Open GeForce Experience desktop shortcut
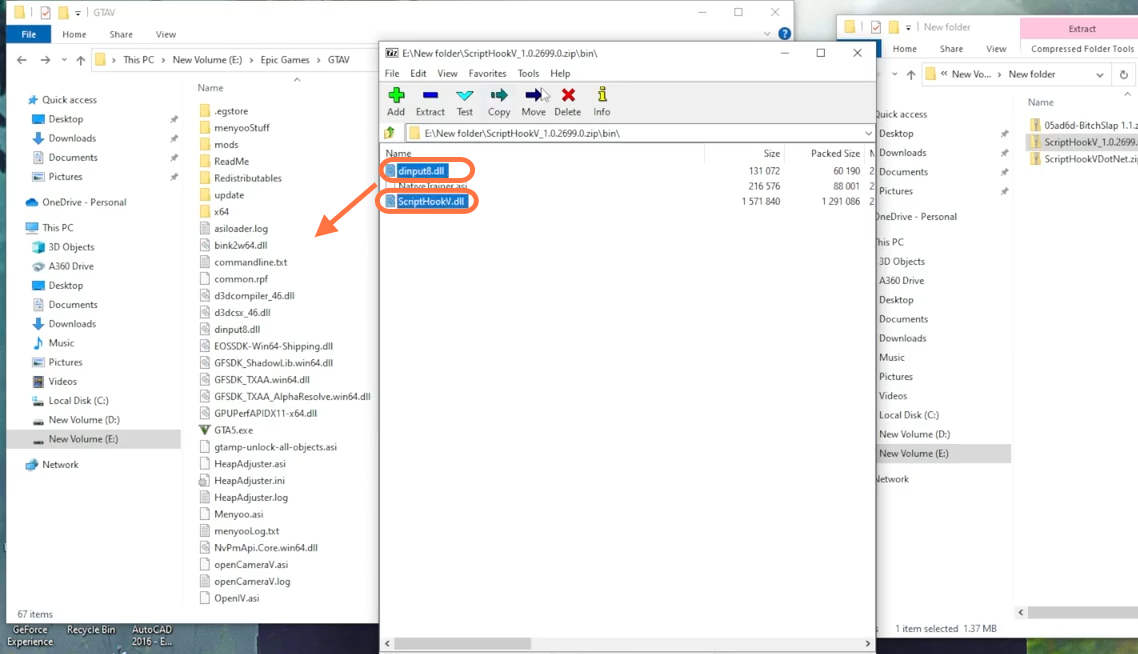 (30, 636)
